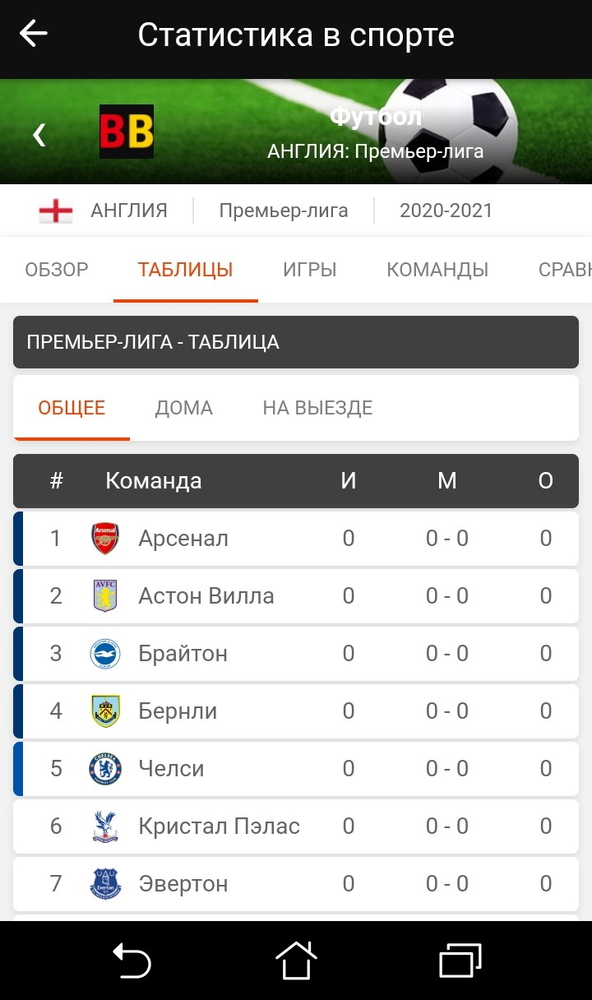This screenshot has height=1000, width=592.
Task: Switch to the ДОМА standings view
Action: tap(184, 408)
